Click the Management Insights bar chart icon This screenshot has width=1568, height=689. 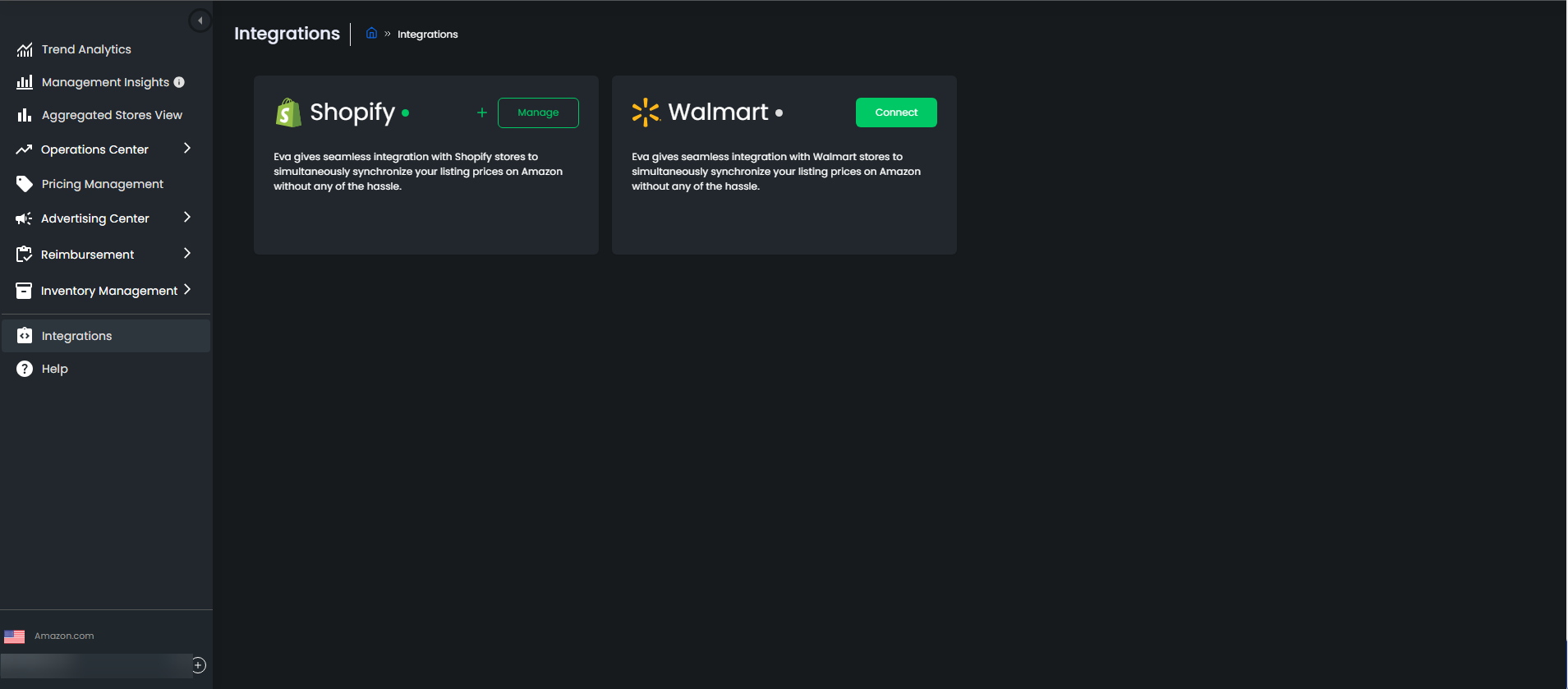click(x=25, y=82)
